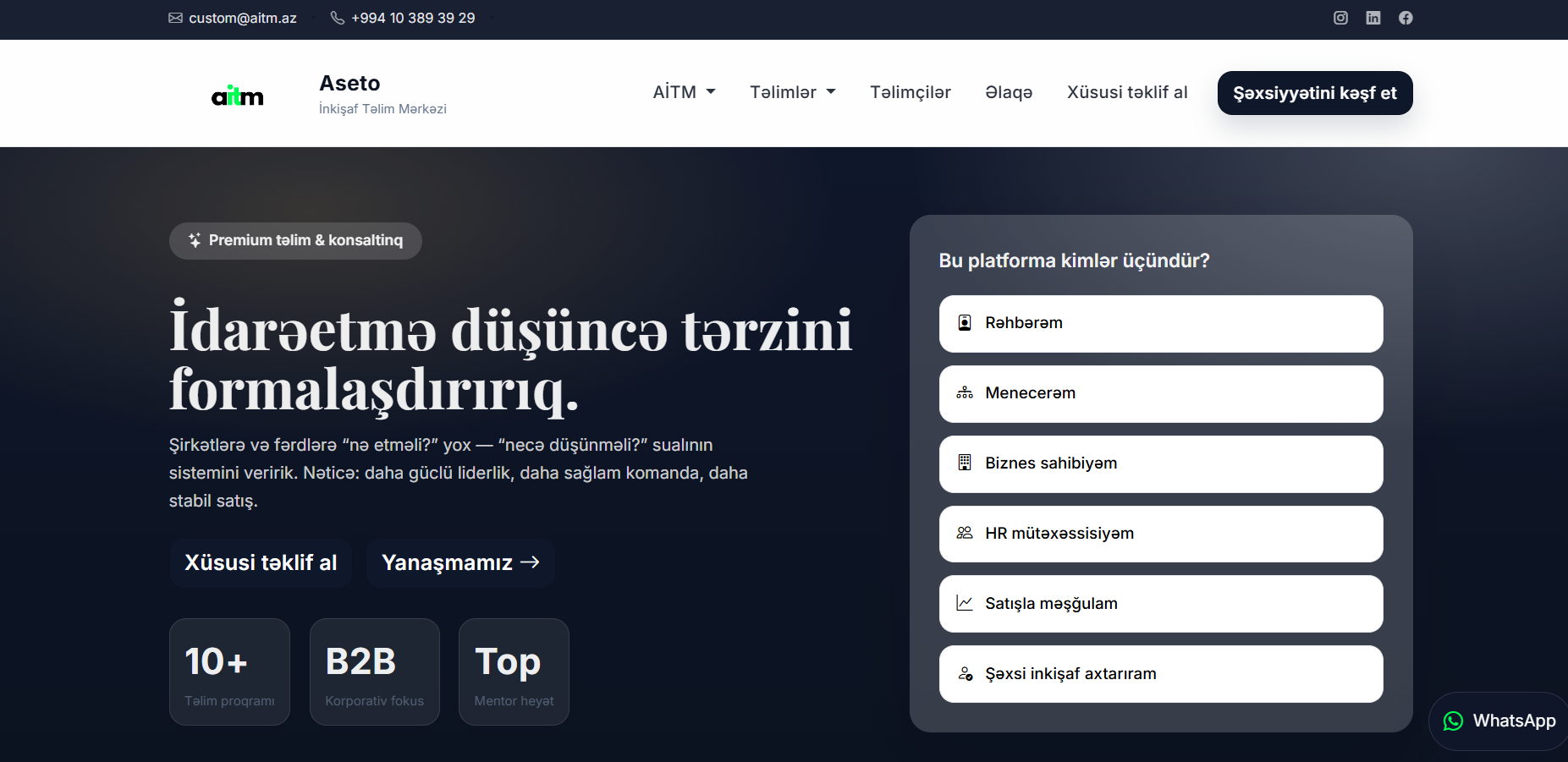1568x762 pixels.
Task: Click the Xüsusi təklif al hero button
Action: 261,562
